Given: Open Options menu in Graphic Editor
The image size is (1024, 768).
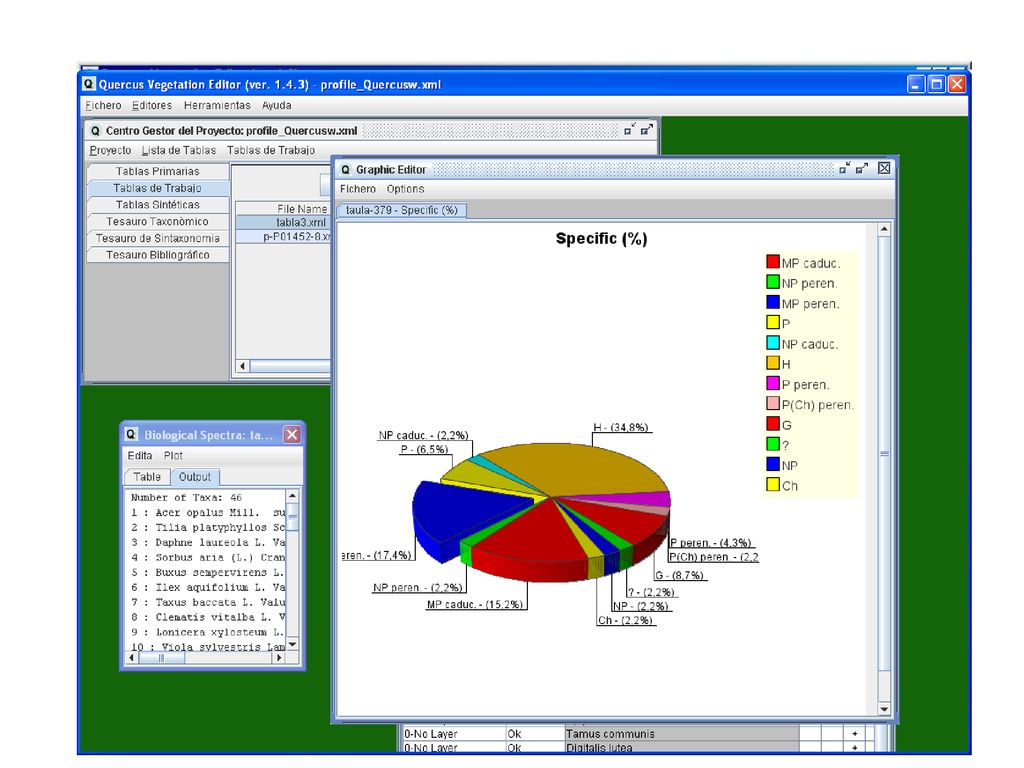Looking at the screenshot, I should (405, 189).
